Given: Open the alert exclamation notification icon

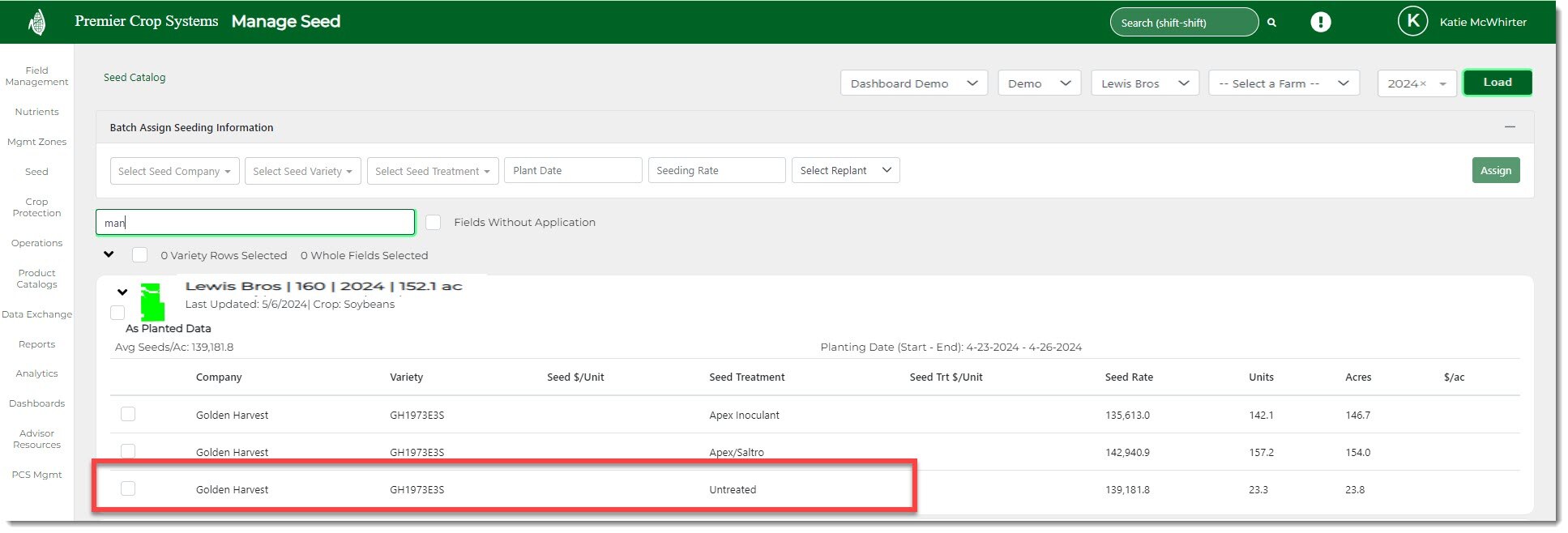Looking at the screenshot, I should coord(1320,23).
